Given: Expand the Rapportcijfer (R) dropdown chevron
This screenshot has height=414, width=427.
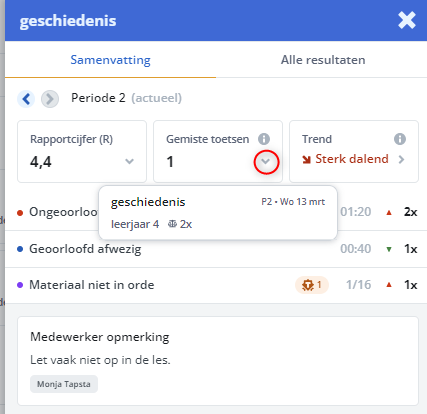Looking at the screenshot, I should [129, 162].
